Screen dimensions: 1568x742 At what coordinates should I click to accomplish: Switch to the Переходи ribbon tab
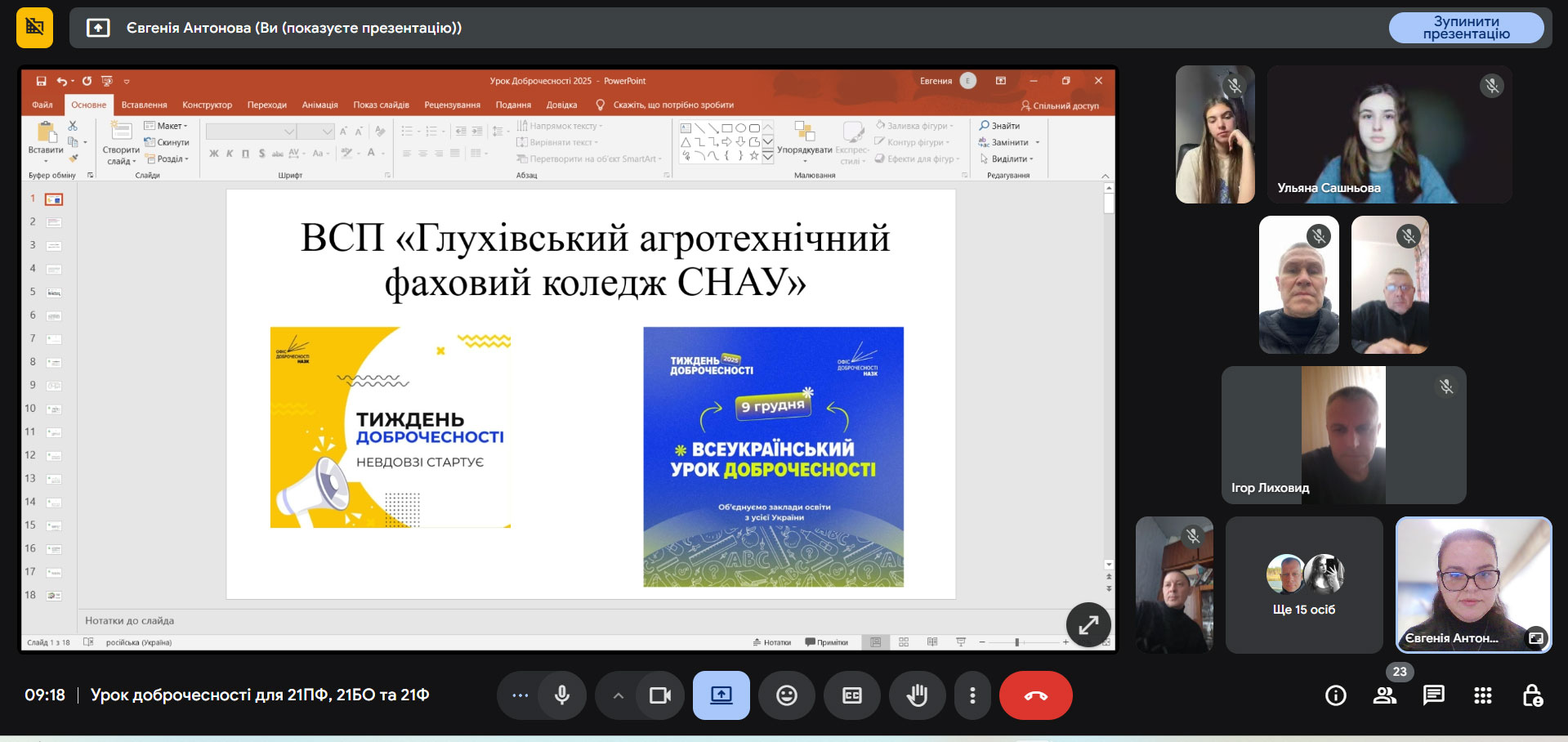coord(267,105)
